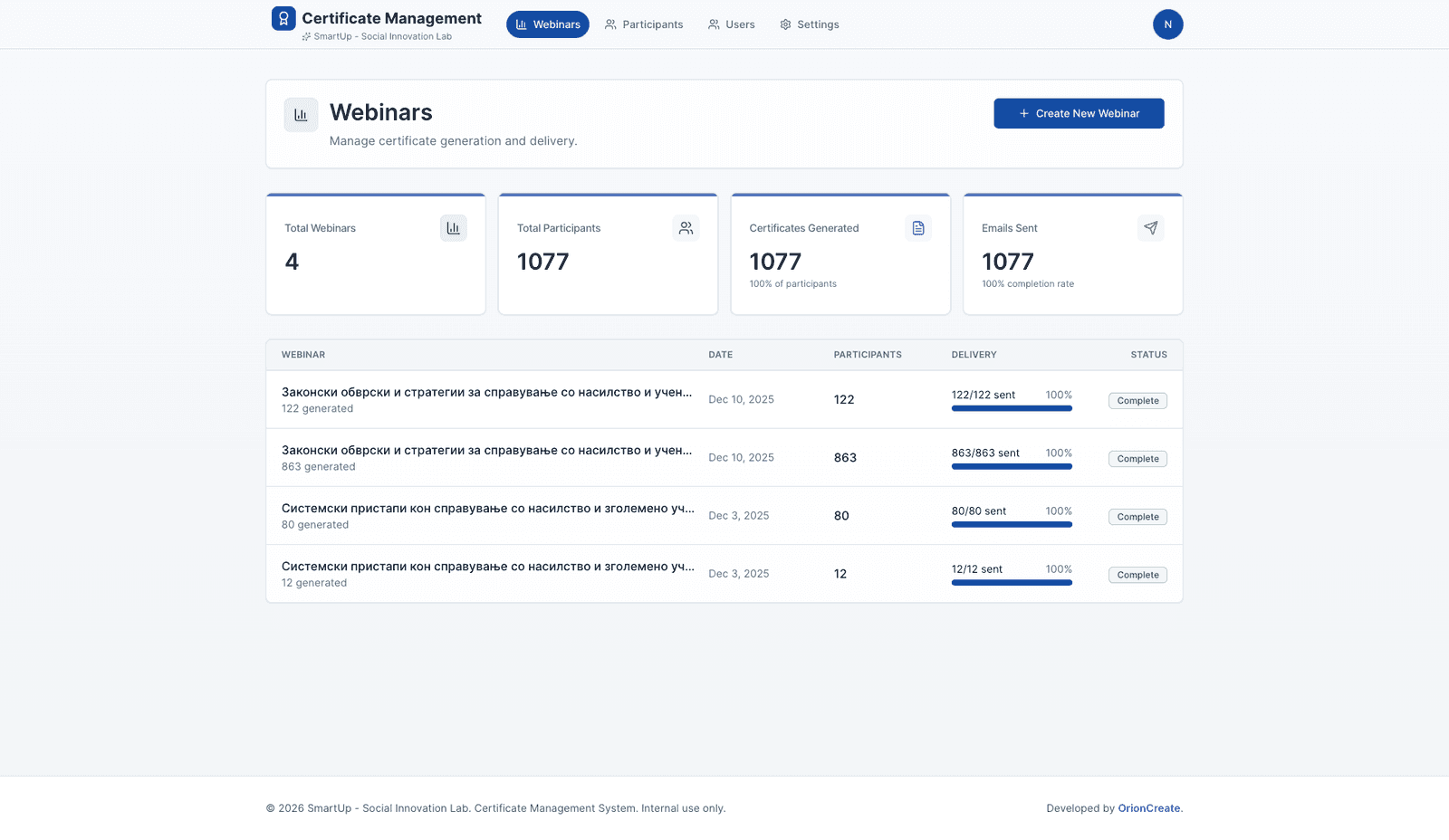Click the Complete badge in the 12 participants row
1449x840 pixels.
1137,575
